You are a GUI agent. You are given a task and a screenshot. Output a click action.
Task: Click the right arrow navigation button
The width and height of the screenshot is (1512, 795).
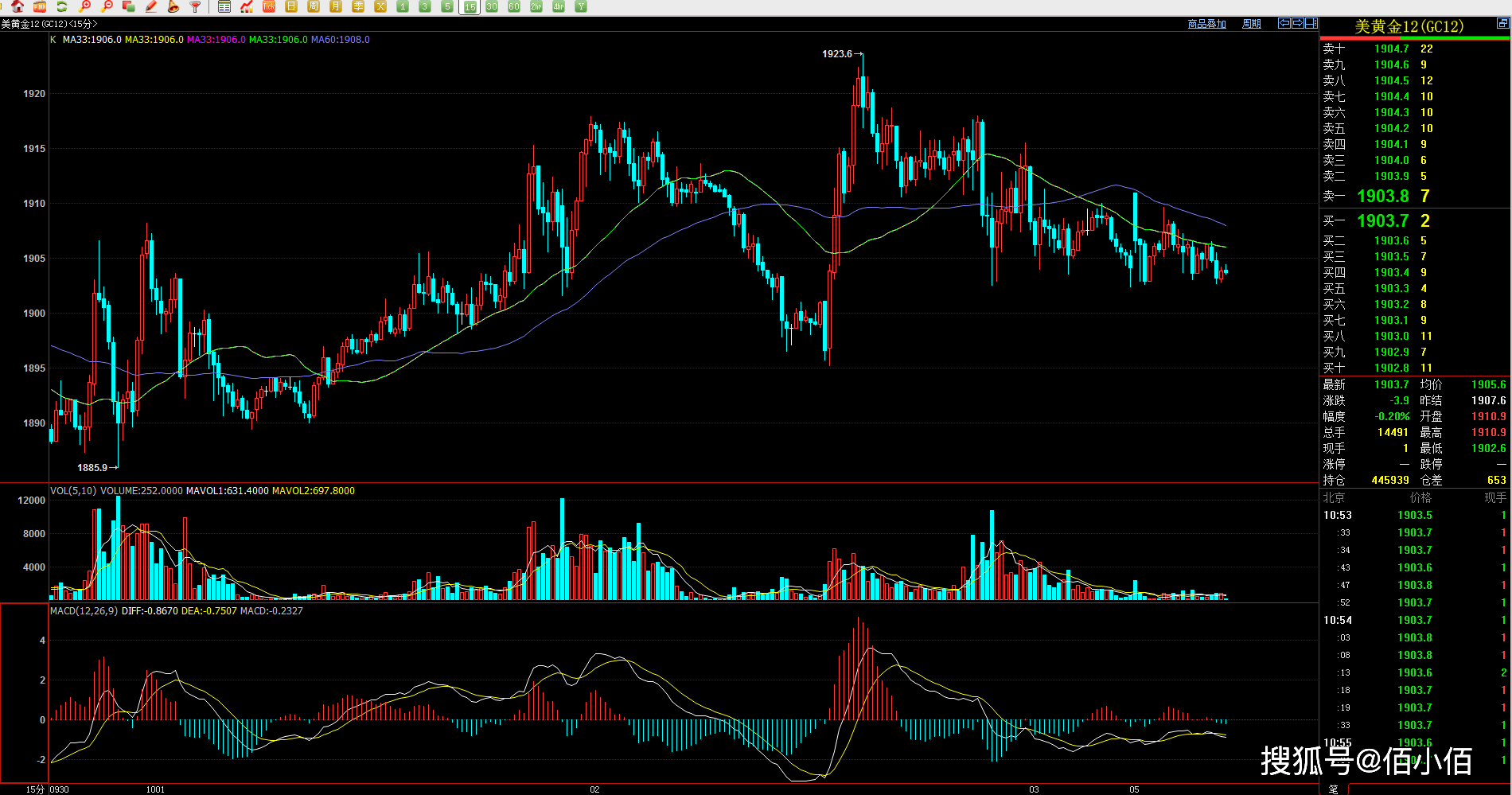(1298, 23)
